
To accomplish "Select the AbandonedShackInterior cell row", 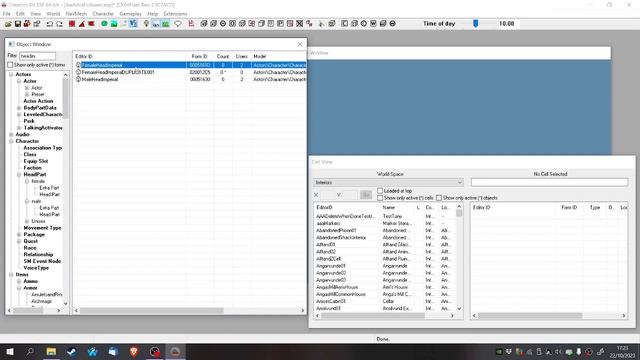I will [386, 238].
